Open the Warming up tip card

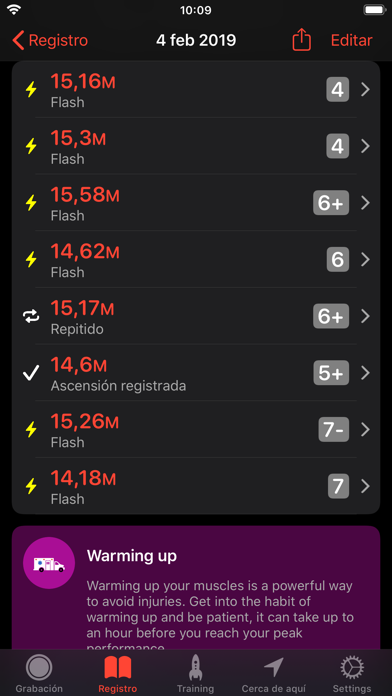pyautogui.click(x=196, y=588)
